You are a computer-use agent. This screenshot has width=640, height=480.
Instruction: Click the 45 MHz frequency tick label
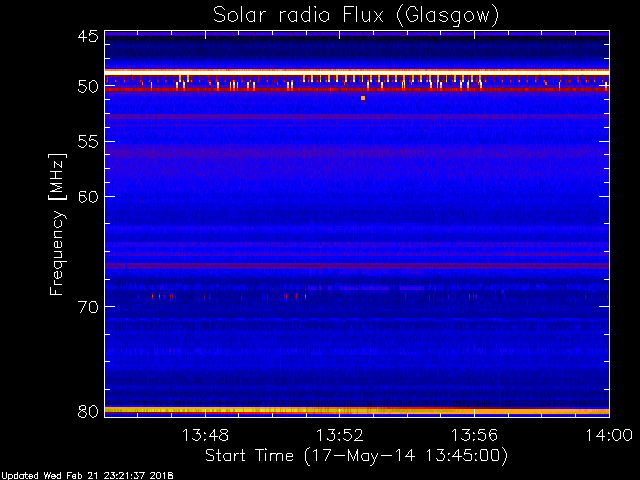[88, 36]
